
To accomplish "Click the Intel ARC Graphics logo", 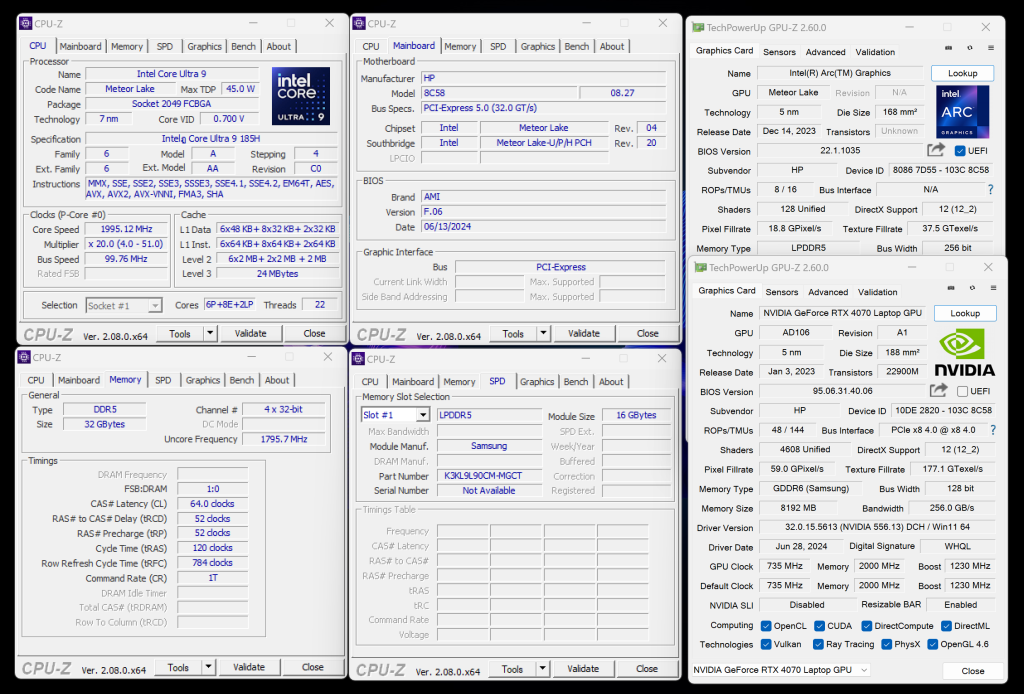I will coord(962,112).
